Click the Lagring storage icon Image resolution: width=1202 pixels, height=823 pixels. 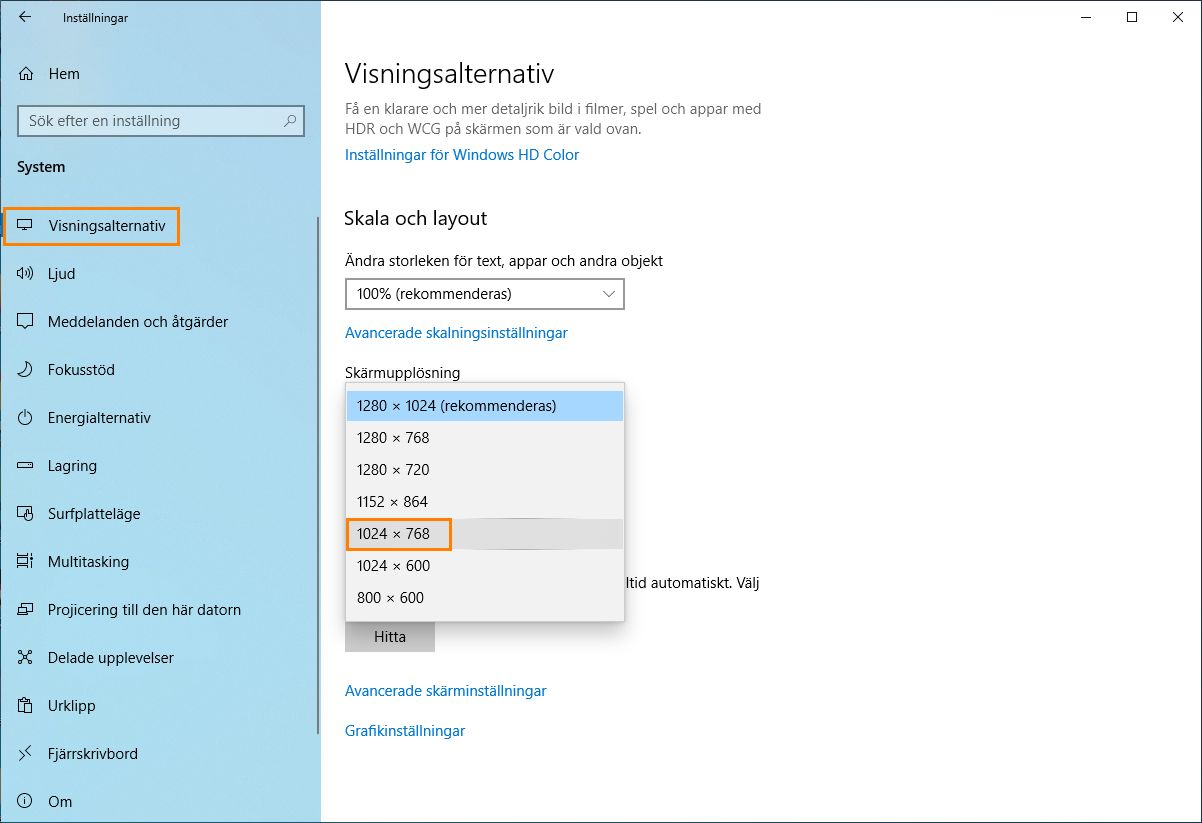point(26,466)
